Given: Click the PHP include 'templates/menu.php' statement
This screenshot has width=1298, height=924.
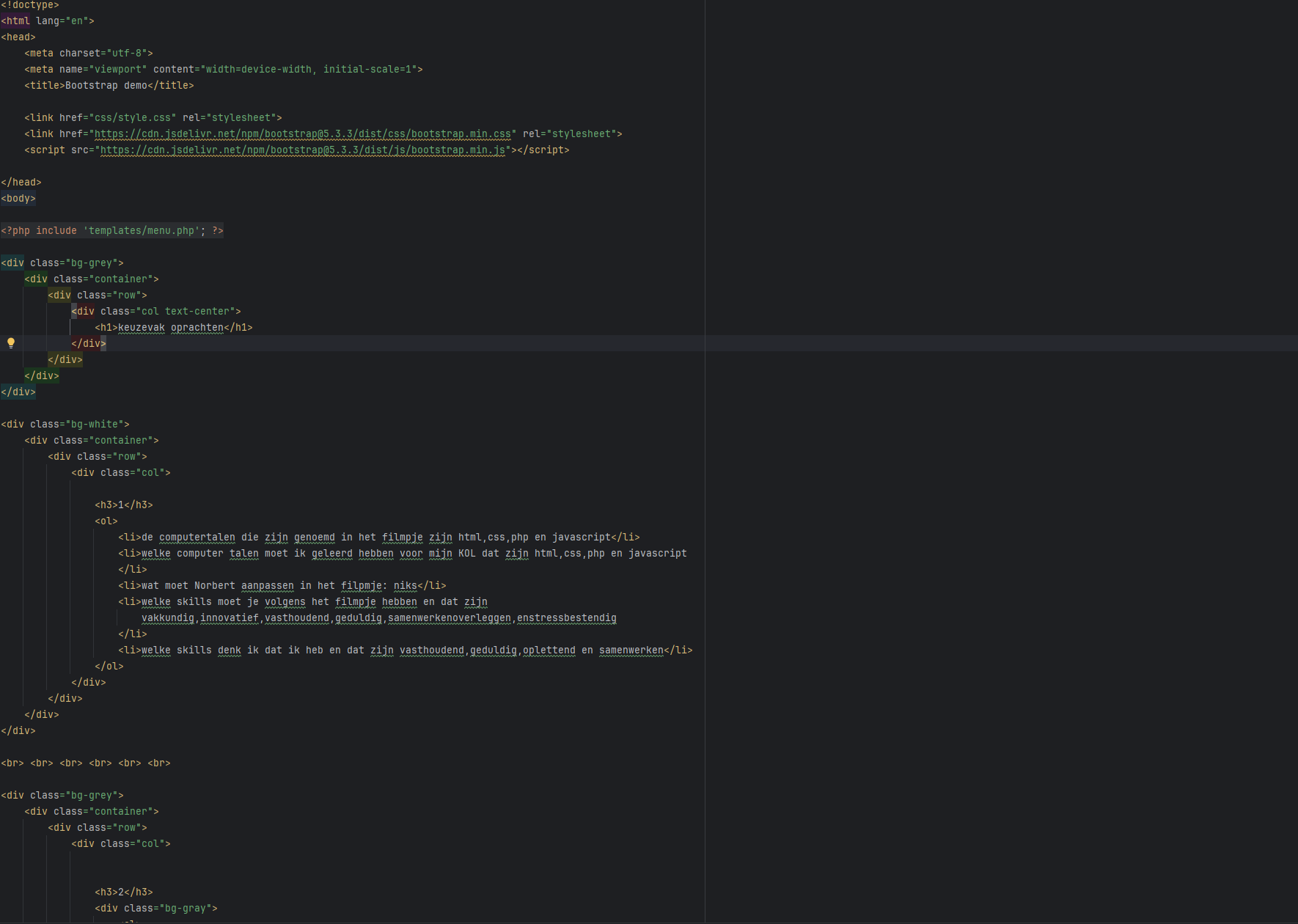Looking at the screenshot, I should [111, 231].
